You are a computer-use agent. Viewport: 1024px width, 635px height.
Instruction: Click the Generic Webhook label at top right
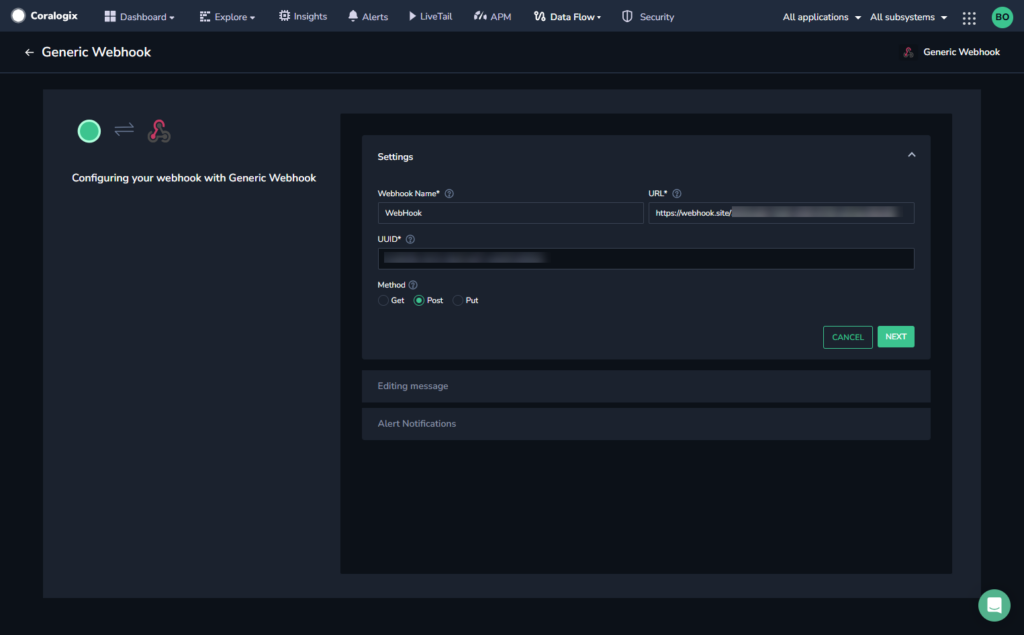pyautogui.click(x=961, y=52)
